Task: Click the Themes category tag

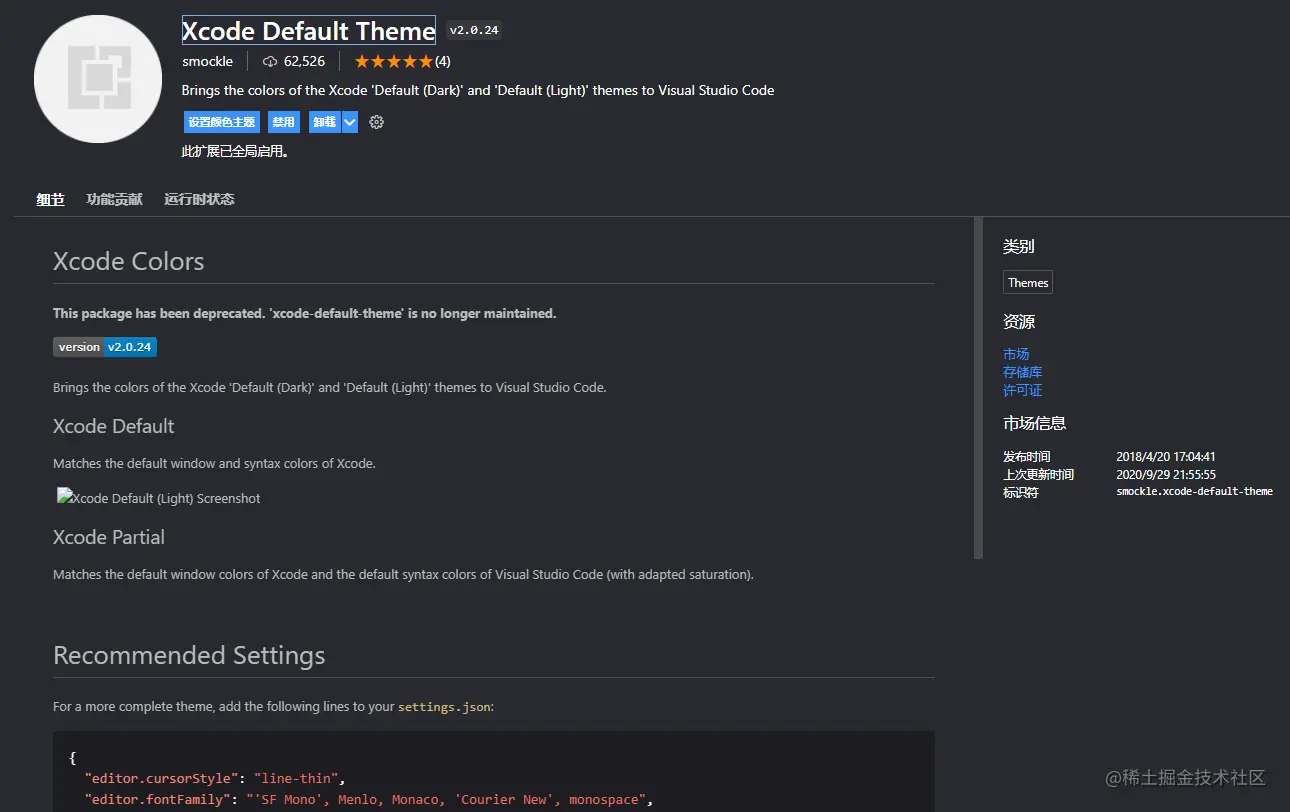Action: (1028, 283)
